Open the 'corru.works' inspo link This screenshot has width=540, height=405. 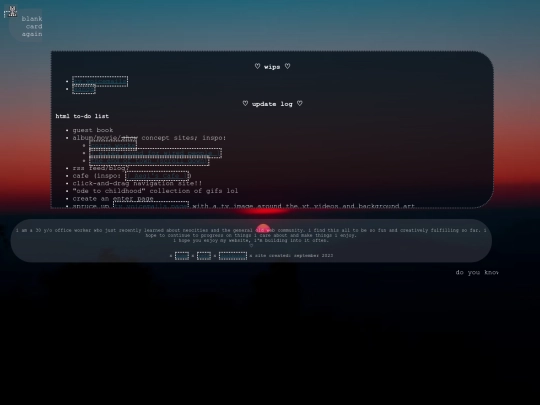tap(113, 145)
